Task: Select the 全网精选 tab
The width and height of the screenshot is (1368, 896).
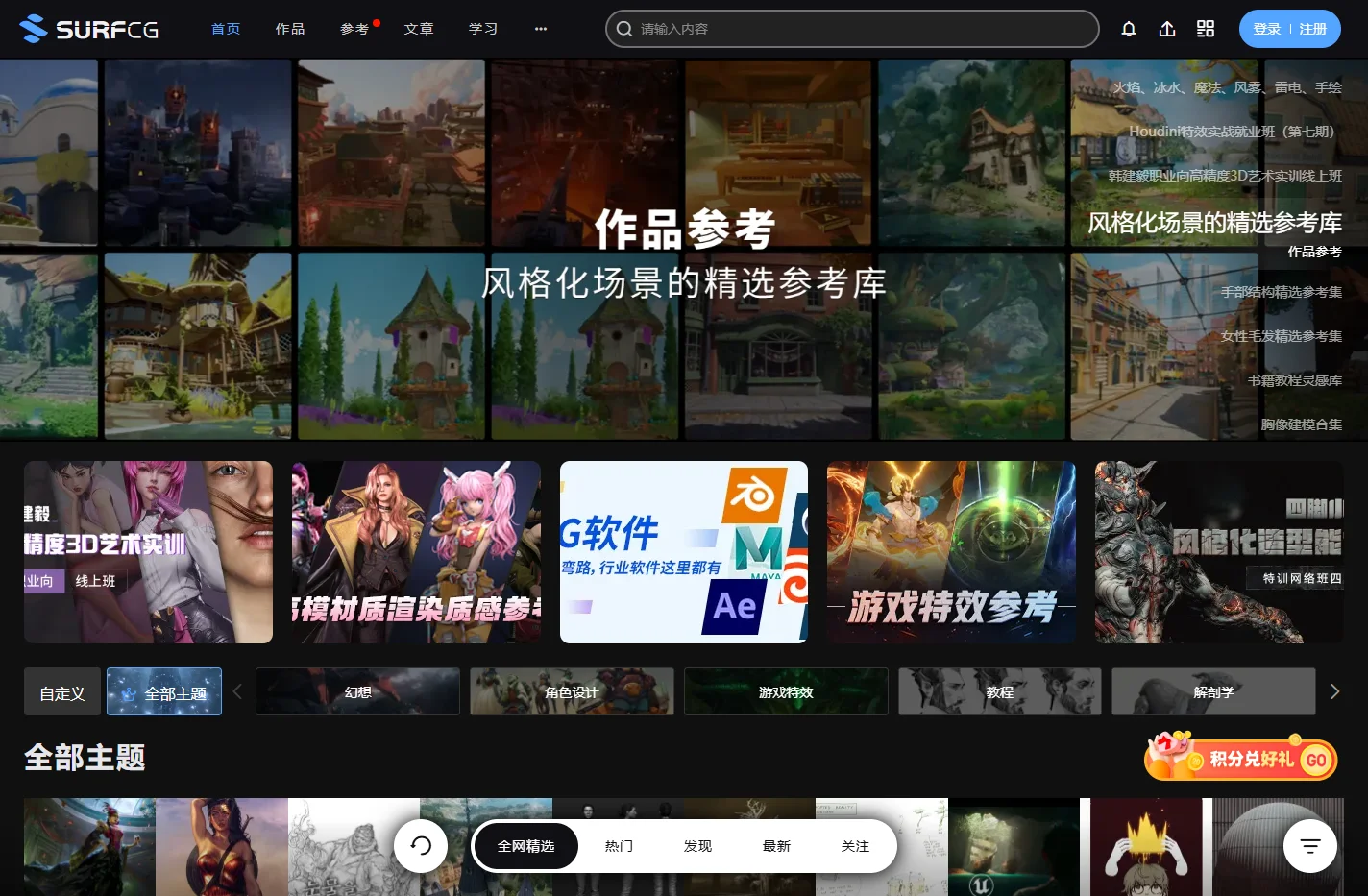Action: [526, 846]
